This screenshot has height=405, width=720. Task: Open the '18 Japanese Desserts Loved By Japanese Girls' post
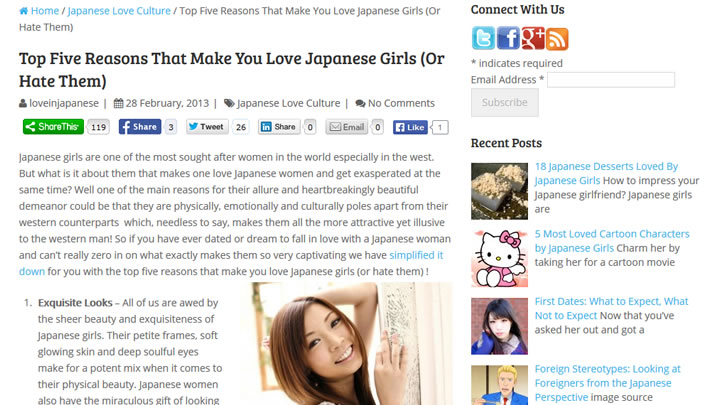pos(606,174)
